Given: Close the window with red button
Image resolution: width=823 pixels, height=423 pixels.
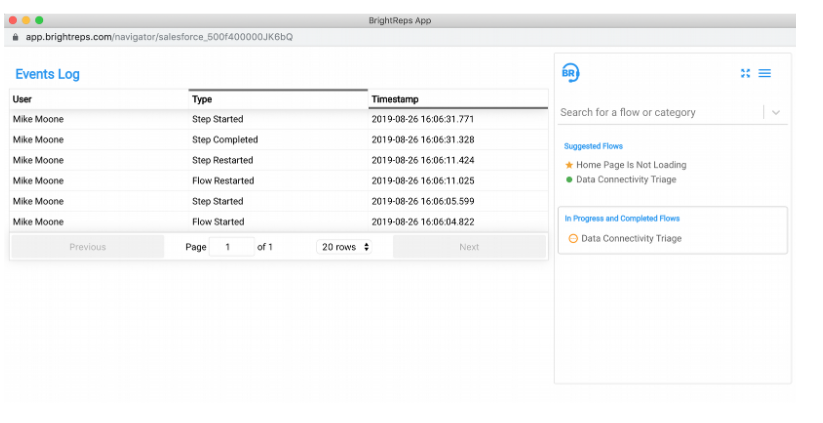Looking at the screenshot, I should 13,20.
